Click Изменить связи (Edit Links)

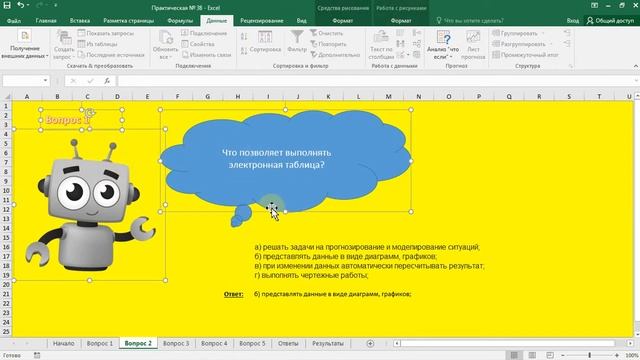pyautogui.click(x=207, y=55)
